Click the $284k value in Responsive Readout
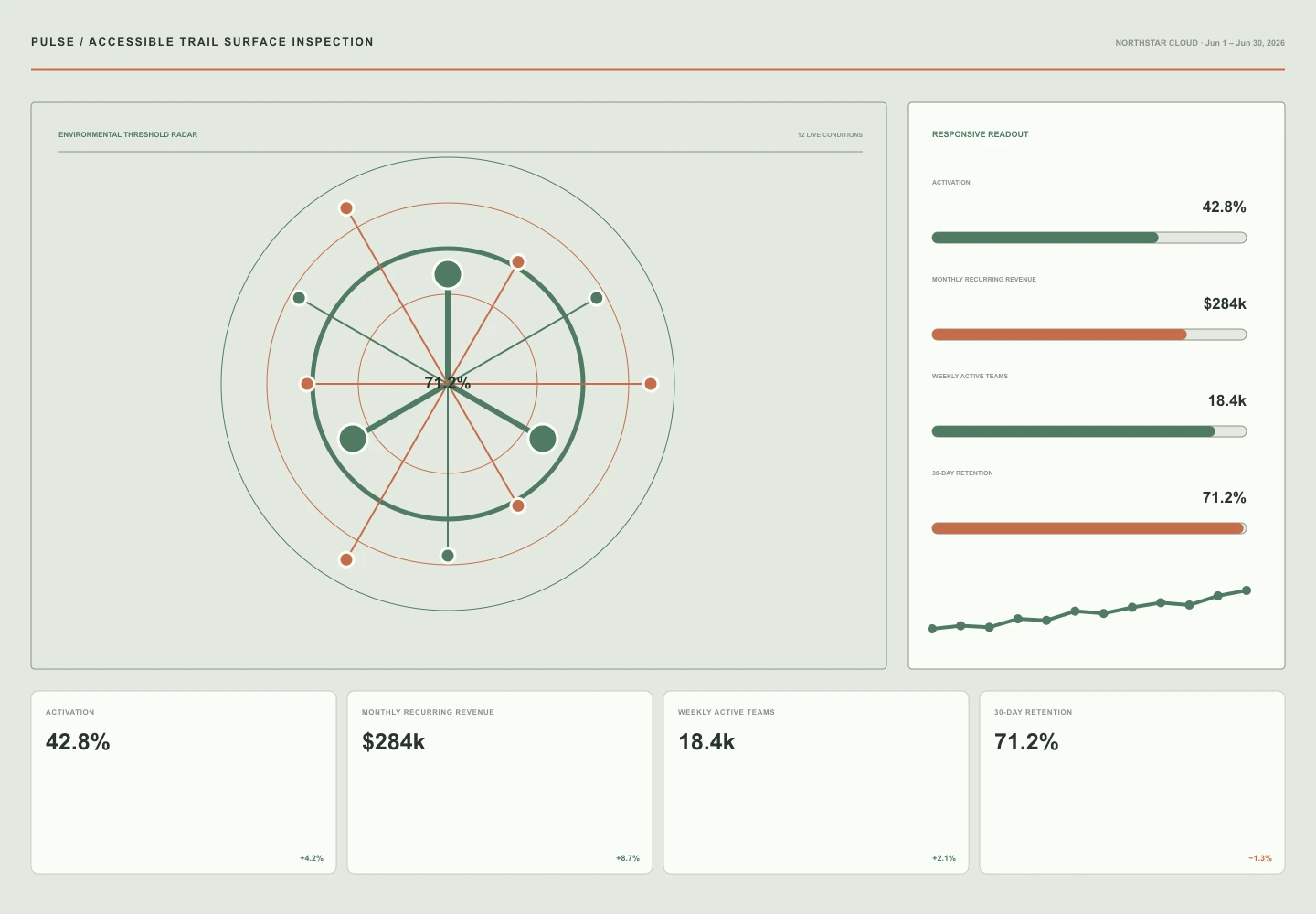Viewport: 1316px width, 914px height. point(1225,304)
